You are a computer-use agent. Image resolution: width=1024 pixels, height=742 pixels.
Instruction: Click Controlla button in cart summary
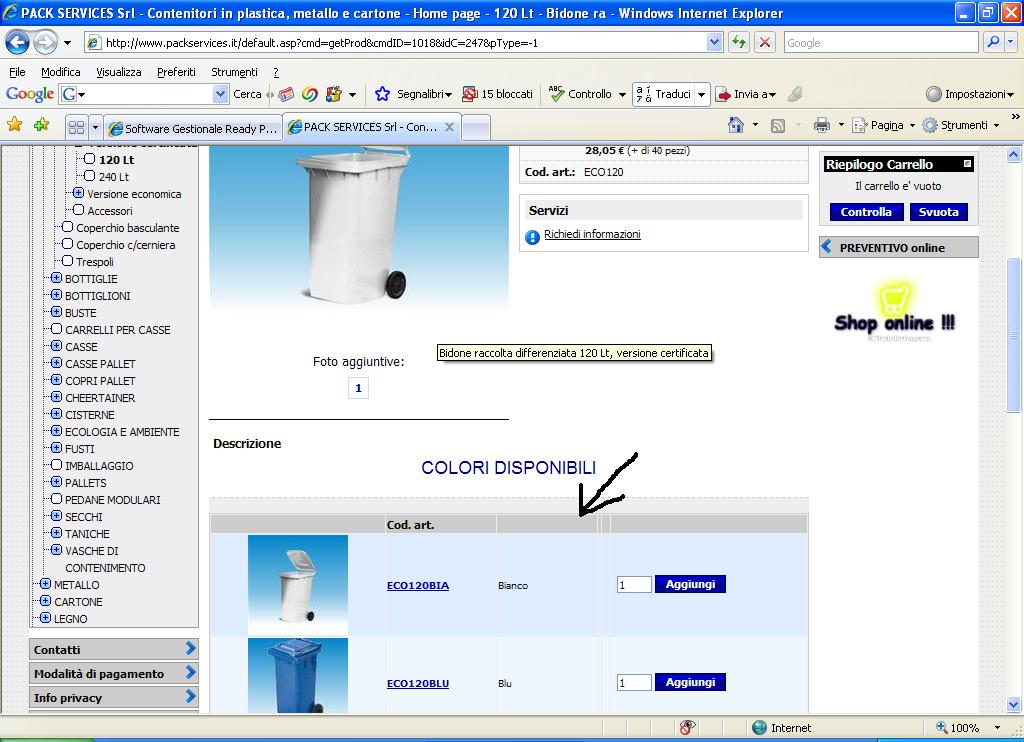pos(866,212)
